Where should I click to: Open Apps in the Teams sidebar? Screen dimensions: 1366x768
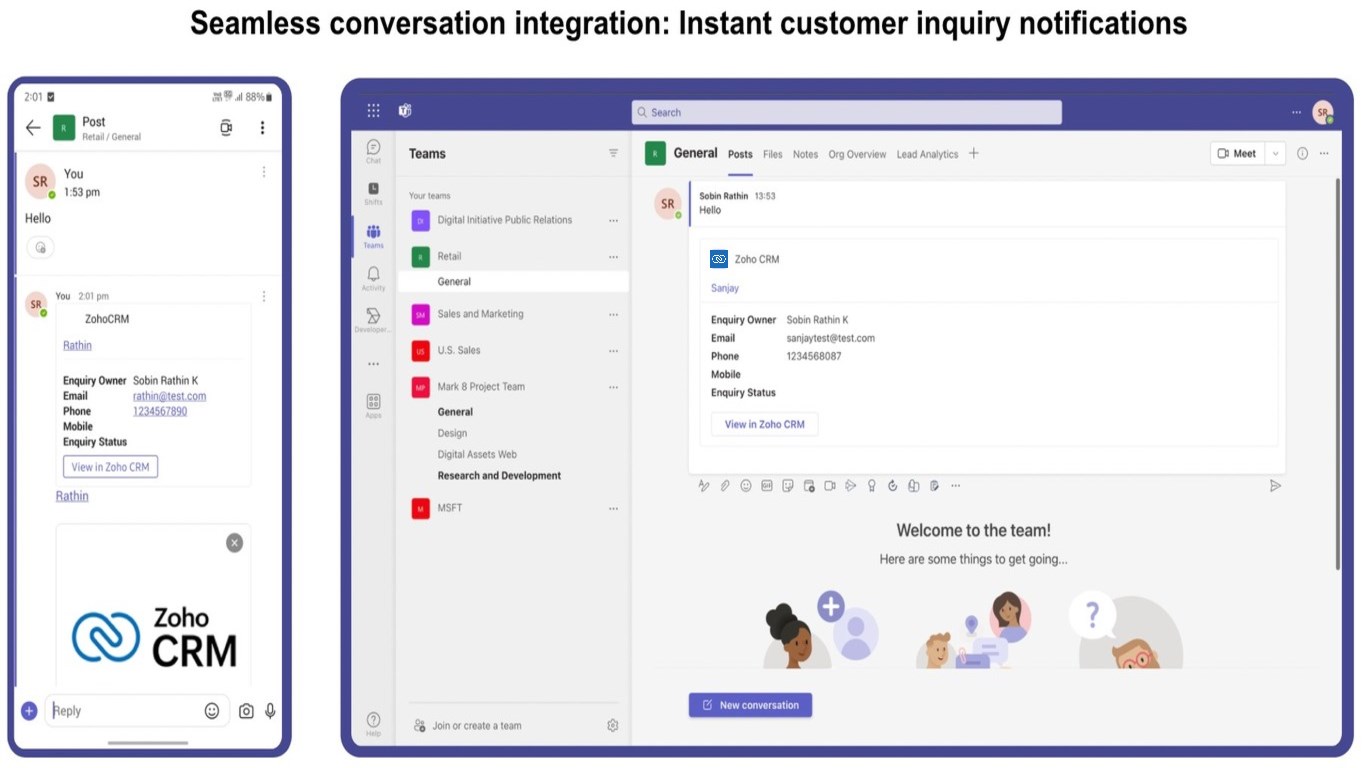tap(373, 405)
